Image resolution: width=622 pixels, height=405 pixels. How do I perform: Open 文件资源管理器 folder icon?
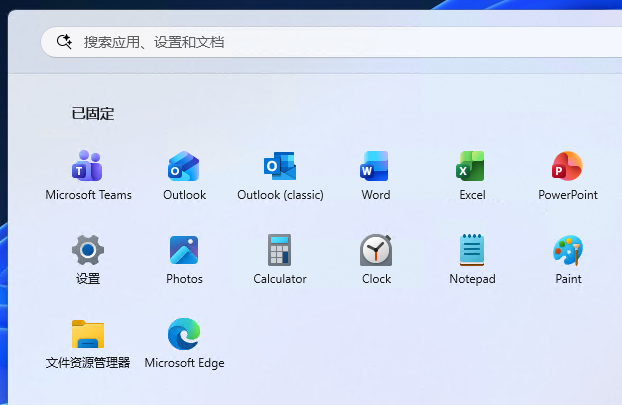point(88,334)
